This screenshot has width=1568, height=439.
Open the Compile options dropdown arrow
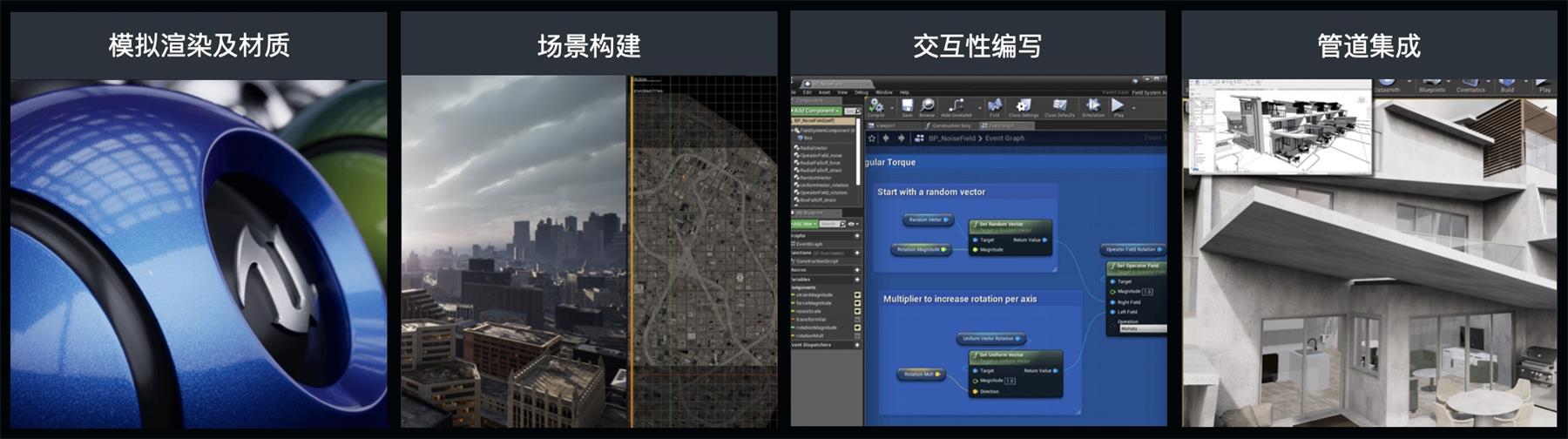click(892, 107)
